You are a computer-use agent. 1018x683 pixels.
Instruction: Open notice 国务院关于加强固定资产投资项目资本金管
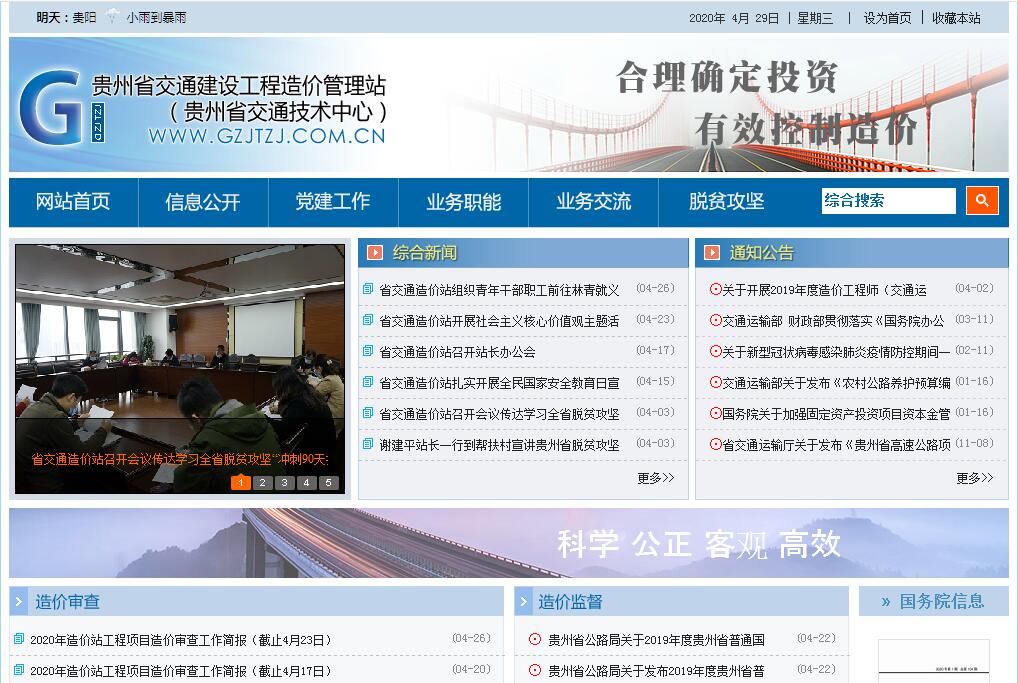(836, 414)
